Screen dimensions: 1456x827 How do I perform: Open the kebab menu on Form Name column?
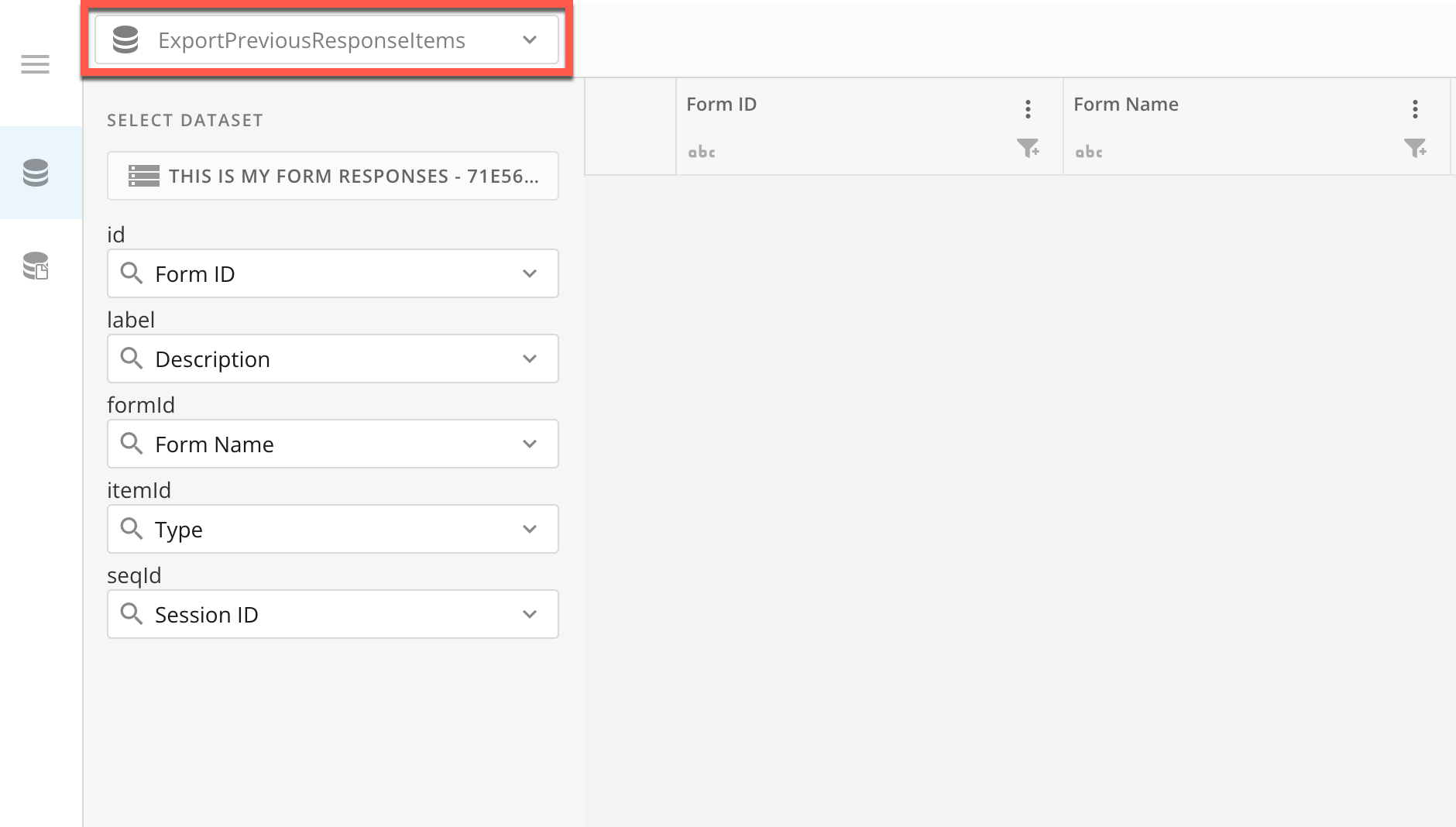point(1417,108)
